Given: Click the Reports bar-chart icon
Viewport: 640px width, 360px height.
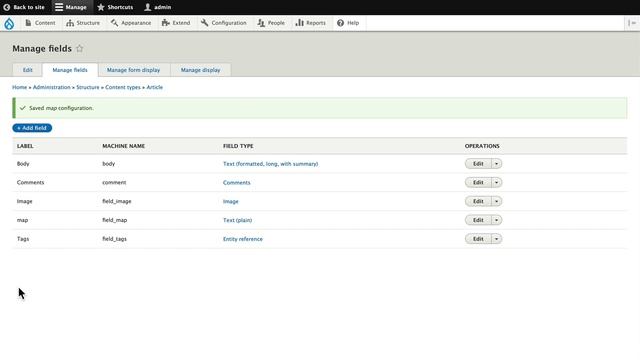Looking at the screenshot, I should point(300,23).
